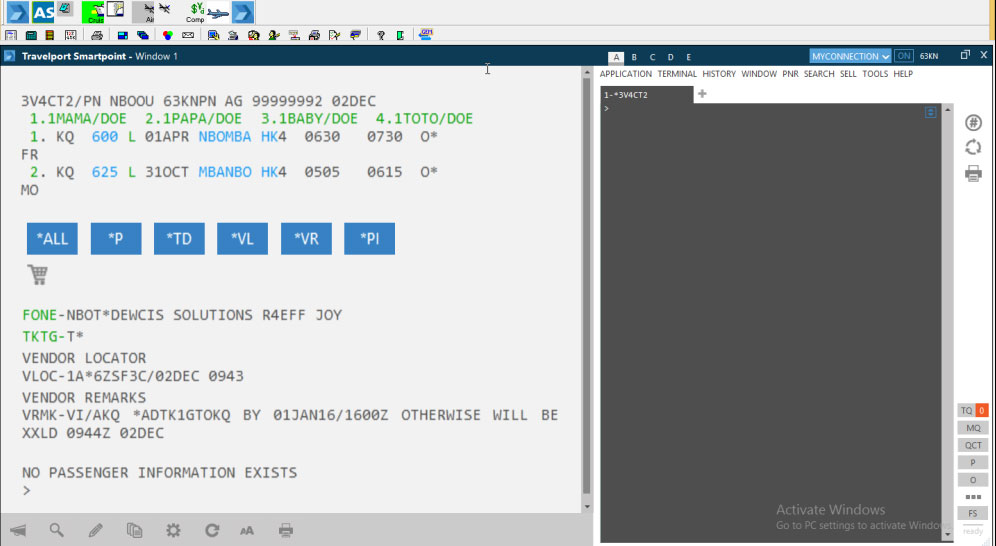Click the *PI button
Viewport: 996px width, 546px height.
click(369, 239)
